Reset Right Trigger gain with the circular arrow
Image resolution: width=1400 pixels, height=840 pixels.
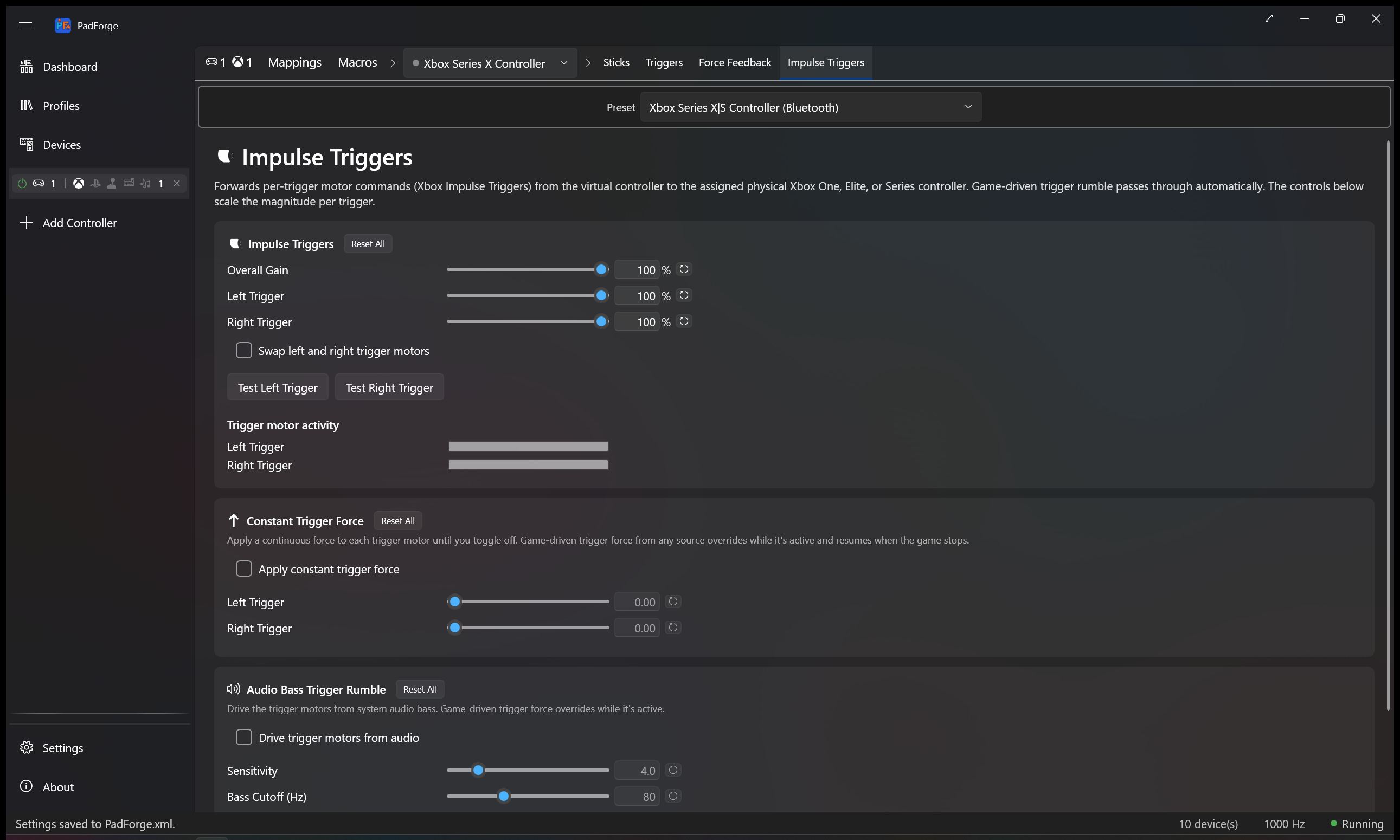684,321
